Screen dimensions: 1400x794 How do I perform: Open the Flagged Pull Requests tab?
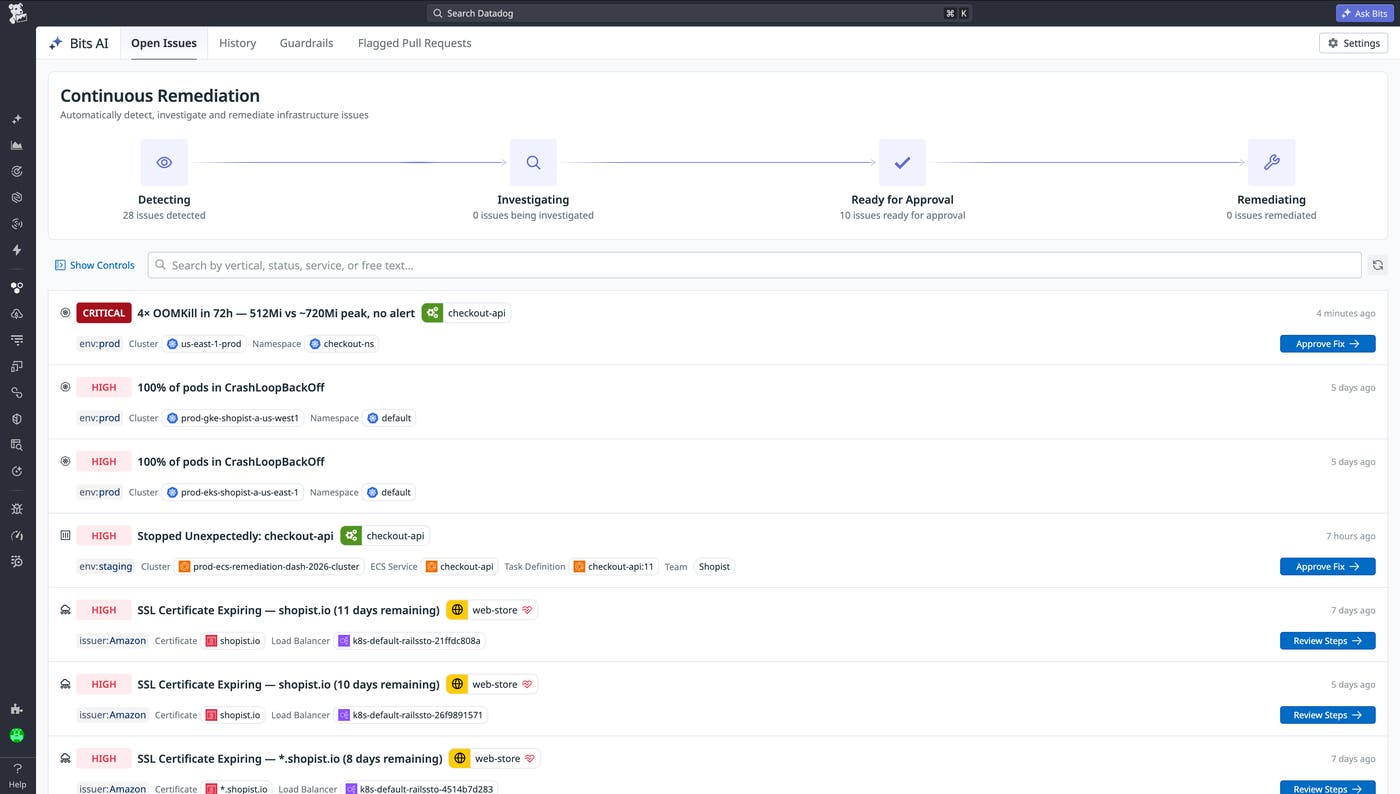click(414, 43)
